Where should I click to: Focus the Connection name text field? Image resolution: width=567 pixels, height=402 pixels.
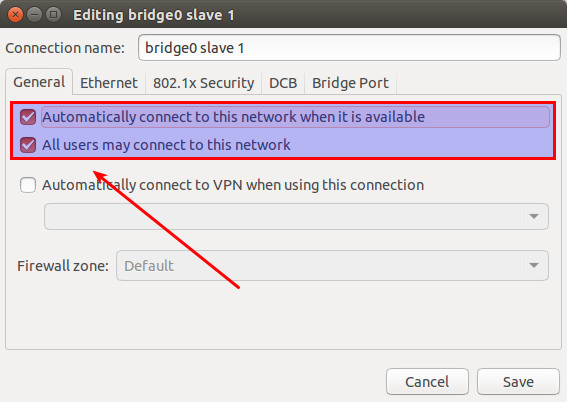349,48
